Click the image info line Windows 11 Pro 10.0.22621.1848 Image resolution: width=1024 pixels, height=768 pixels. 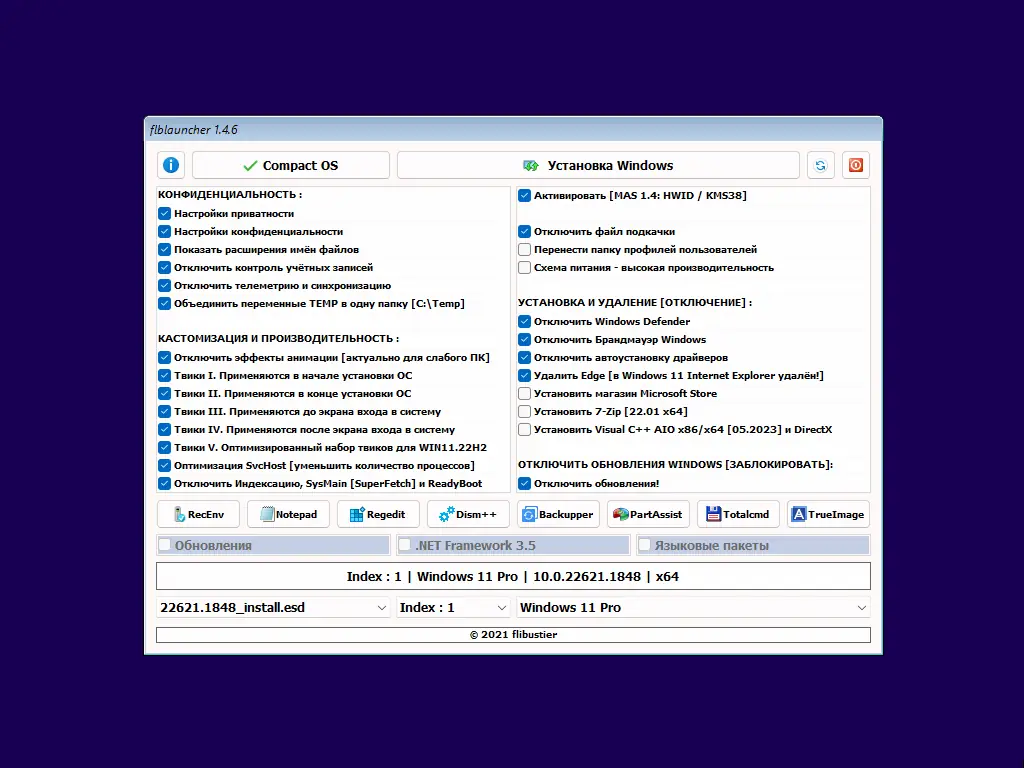pyautogui.click(x=513, y=577)
